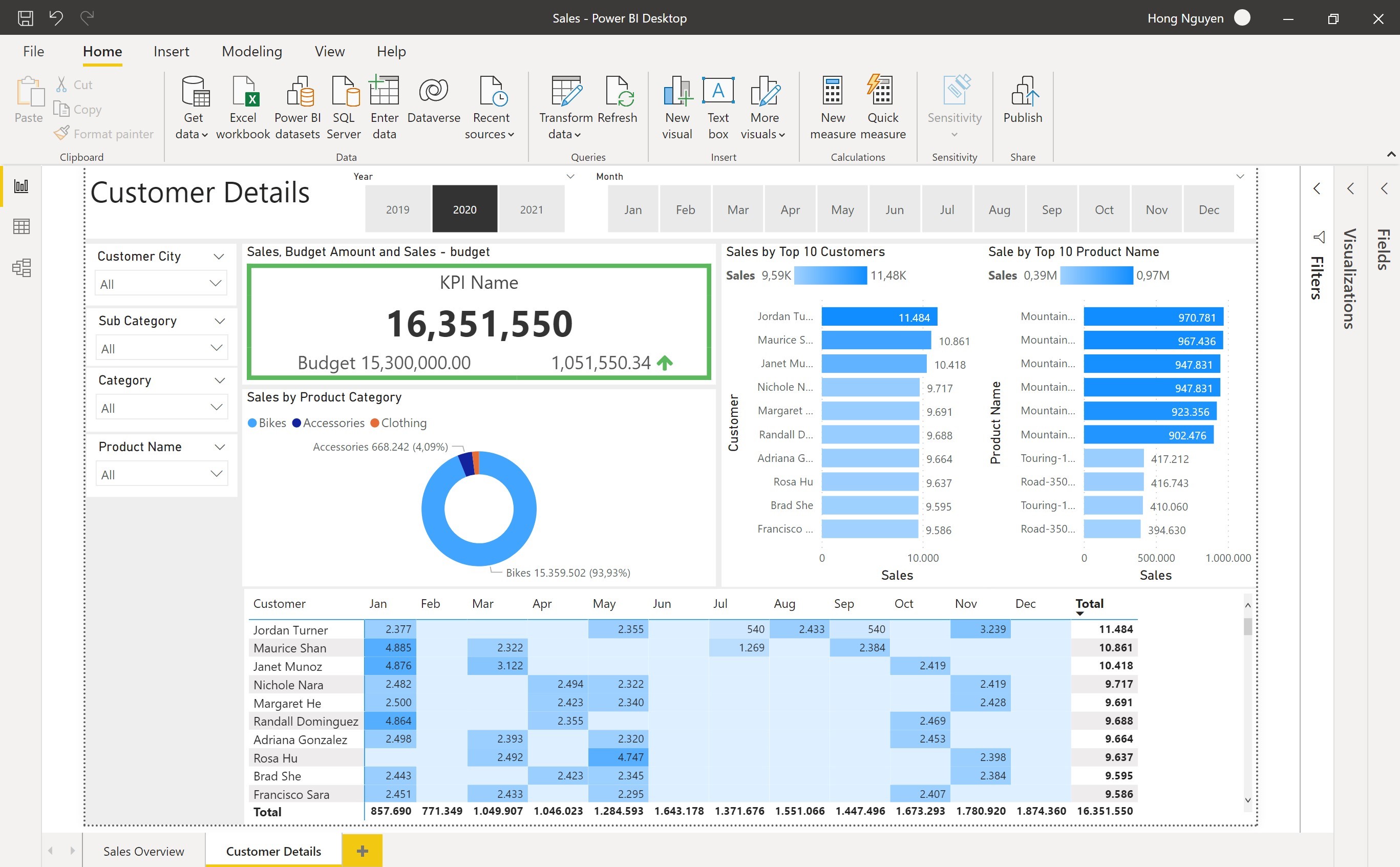Click the Excel workbook import icon

(244, 92)
